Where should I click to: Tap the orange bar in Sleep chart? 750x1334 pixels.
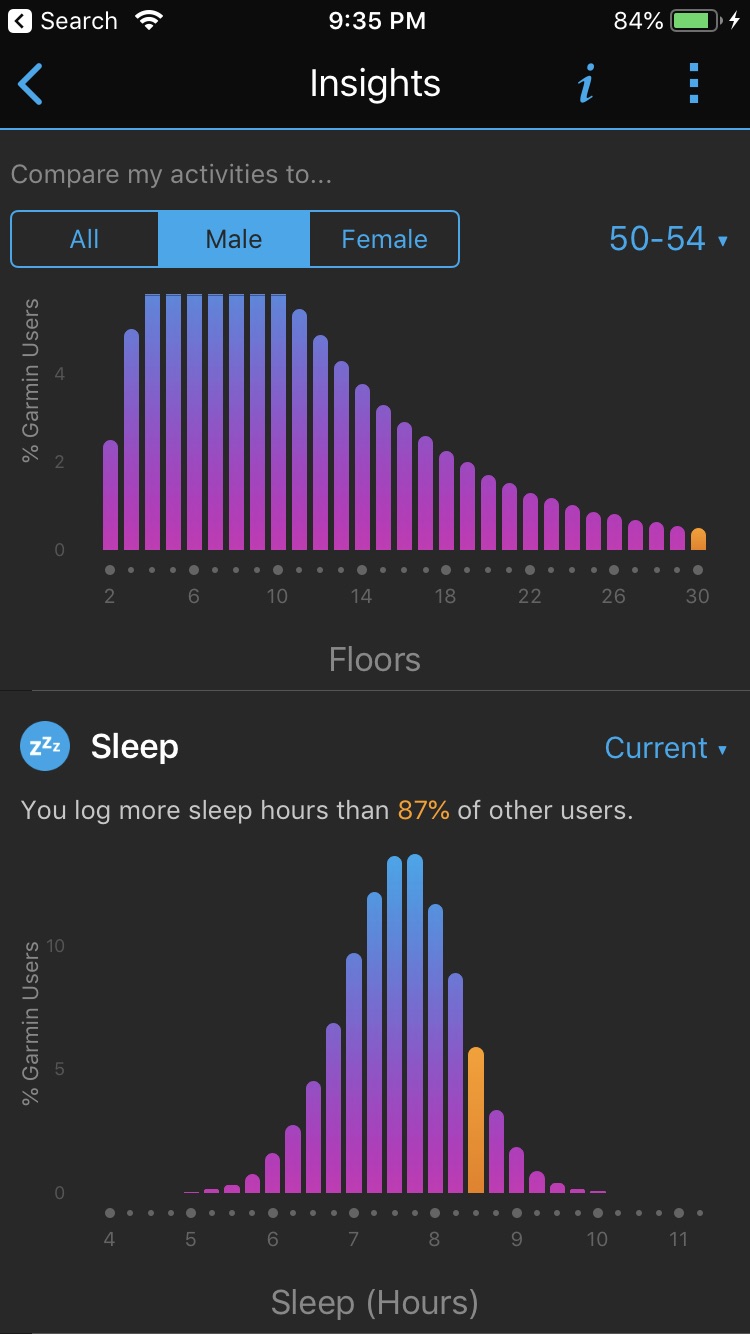pyautogui.click(x=476, y=1120)
